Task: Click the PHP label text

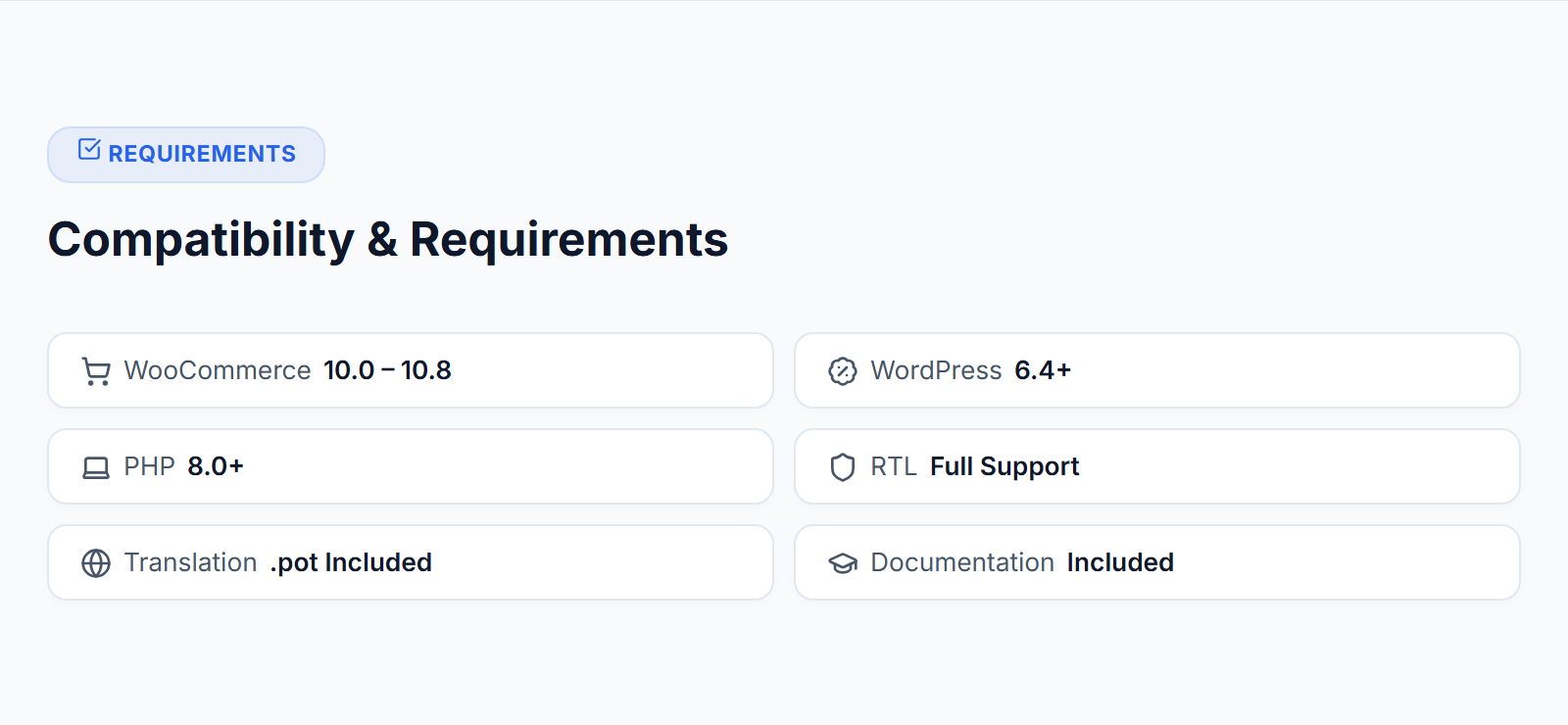Action: pos(149,466)
